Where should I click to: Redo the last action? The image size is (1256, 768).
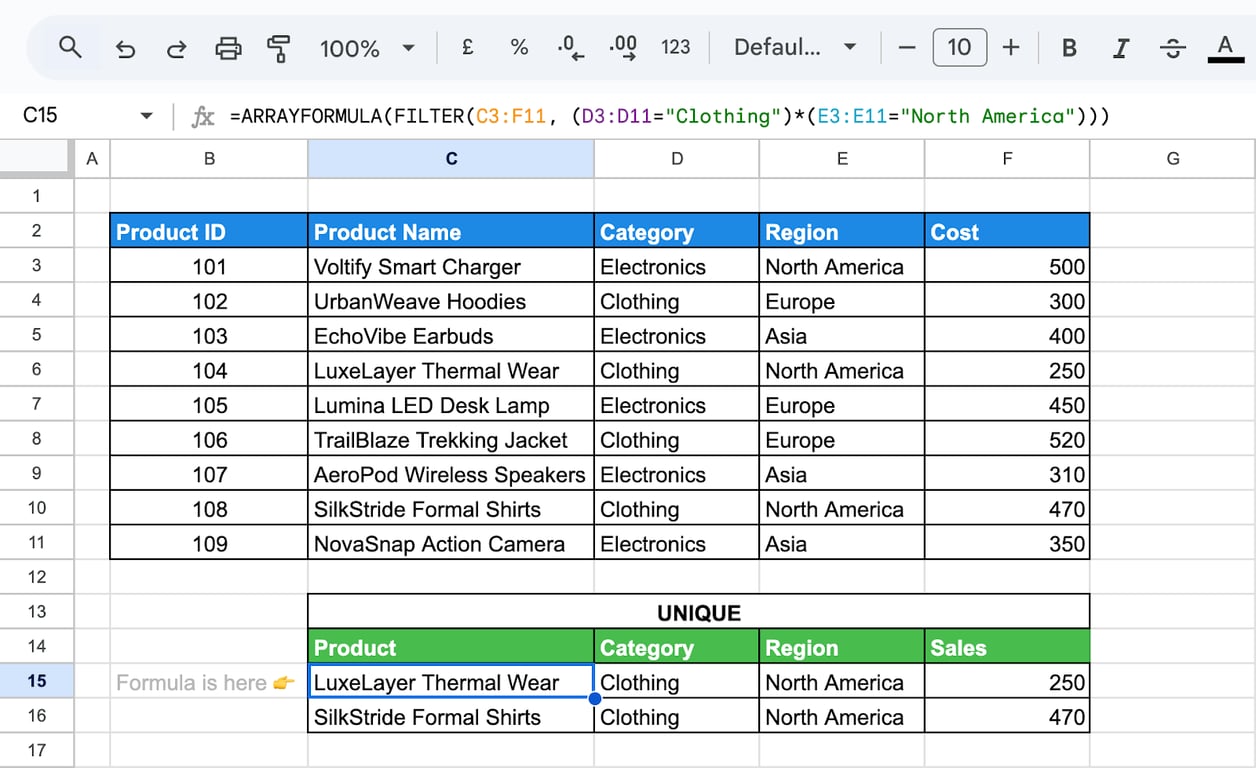[x=176, y=48]
